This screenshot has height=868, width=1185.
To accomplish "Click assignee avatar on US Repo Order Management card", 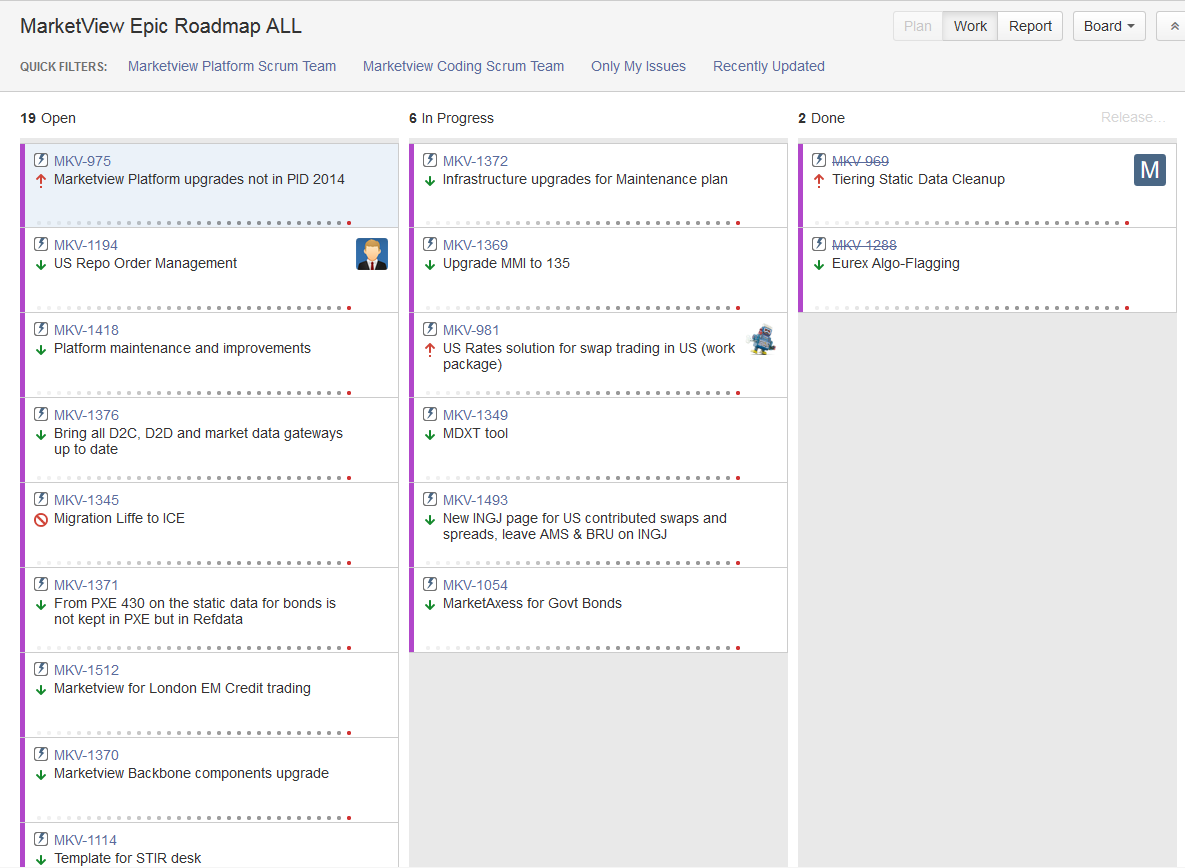I will pos(372,254).
